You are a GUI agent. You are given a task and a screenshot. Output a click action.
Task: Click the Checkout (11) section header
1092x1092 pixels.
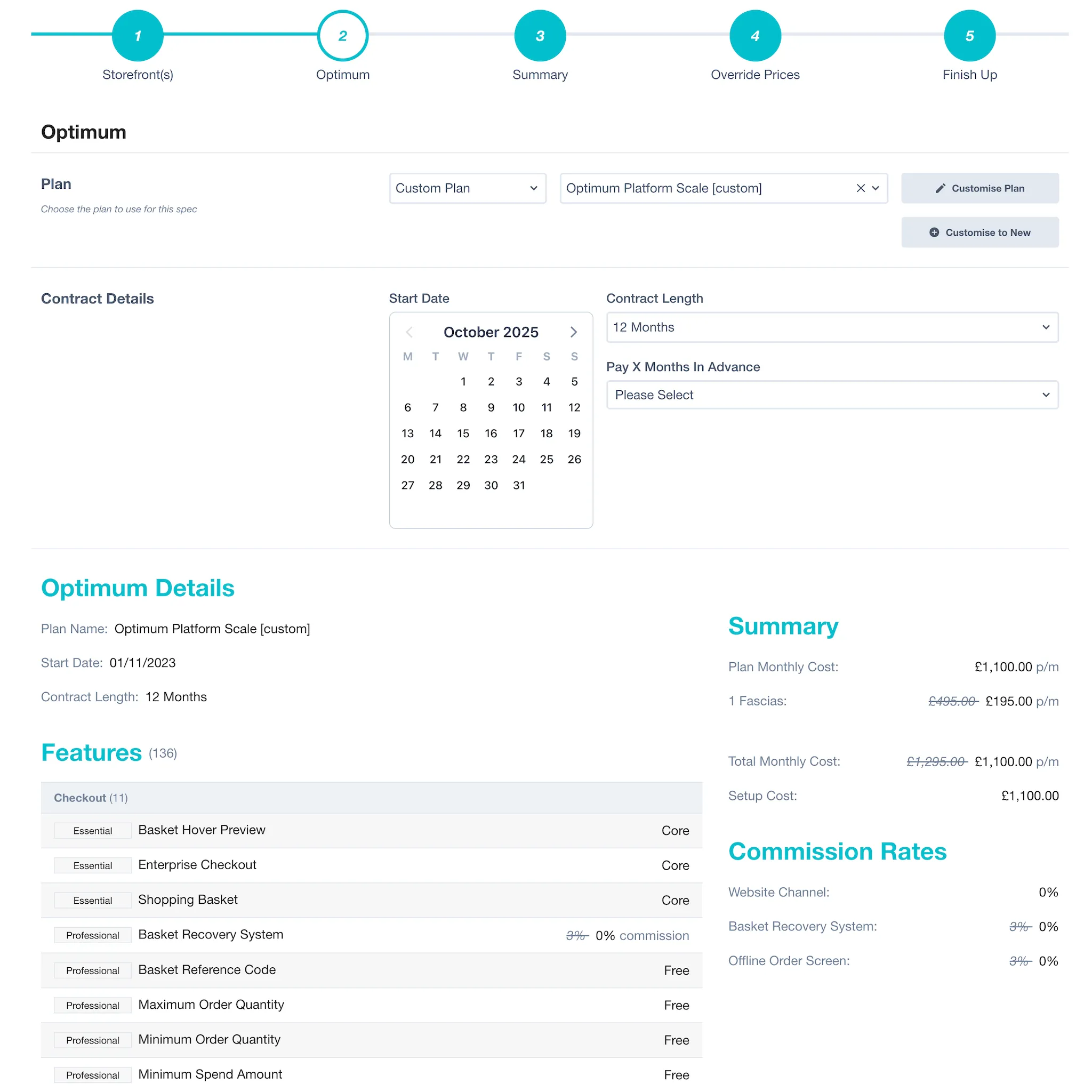pyautogui.click(x=91, y=798)
